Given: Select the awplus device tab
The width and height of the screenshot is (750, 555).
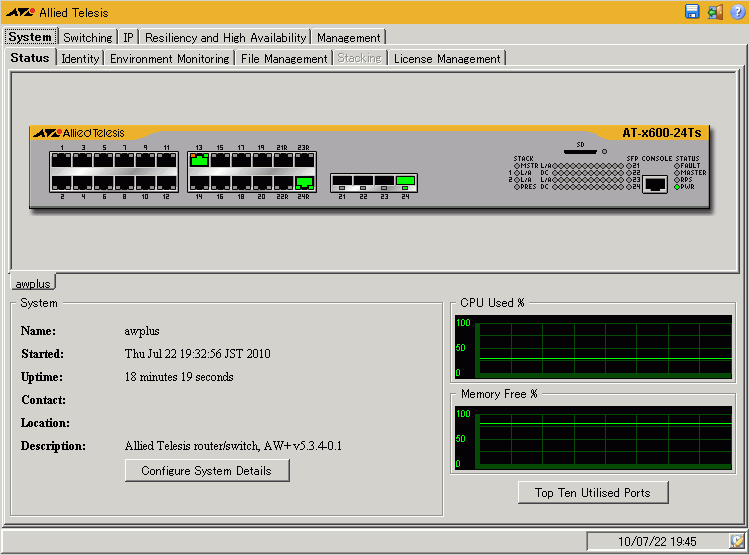Looking at the screenshot, I should [33, 283].
